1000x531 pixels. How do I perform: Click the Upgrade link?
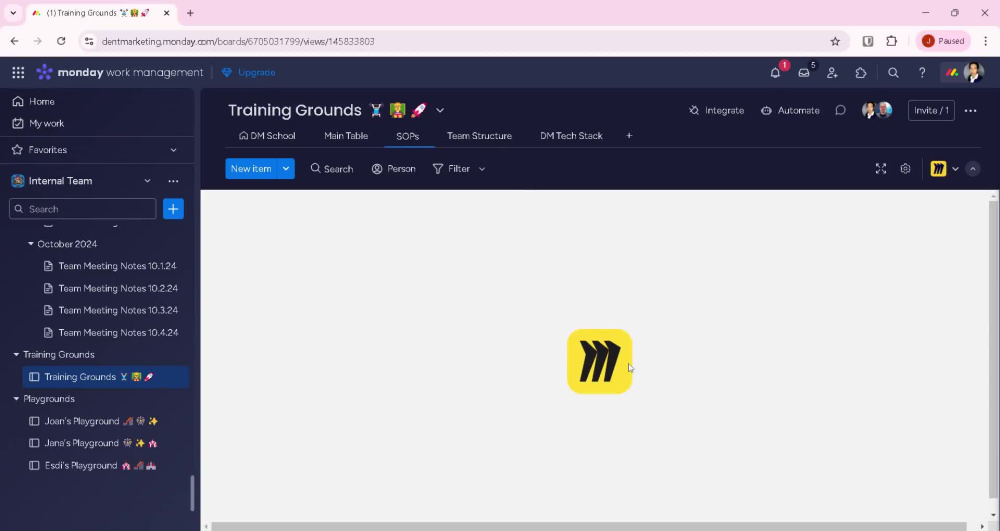[x=249, y=73]
